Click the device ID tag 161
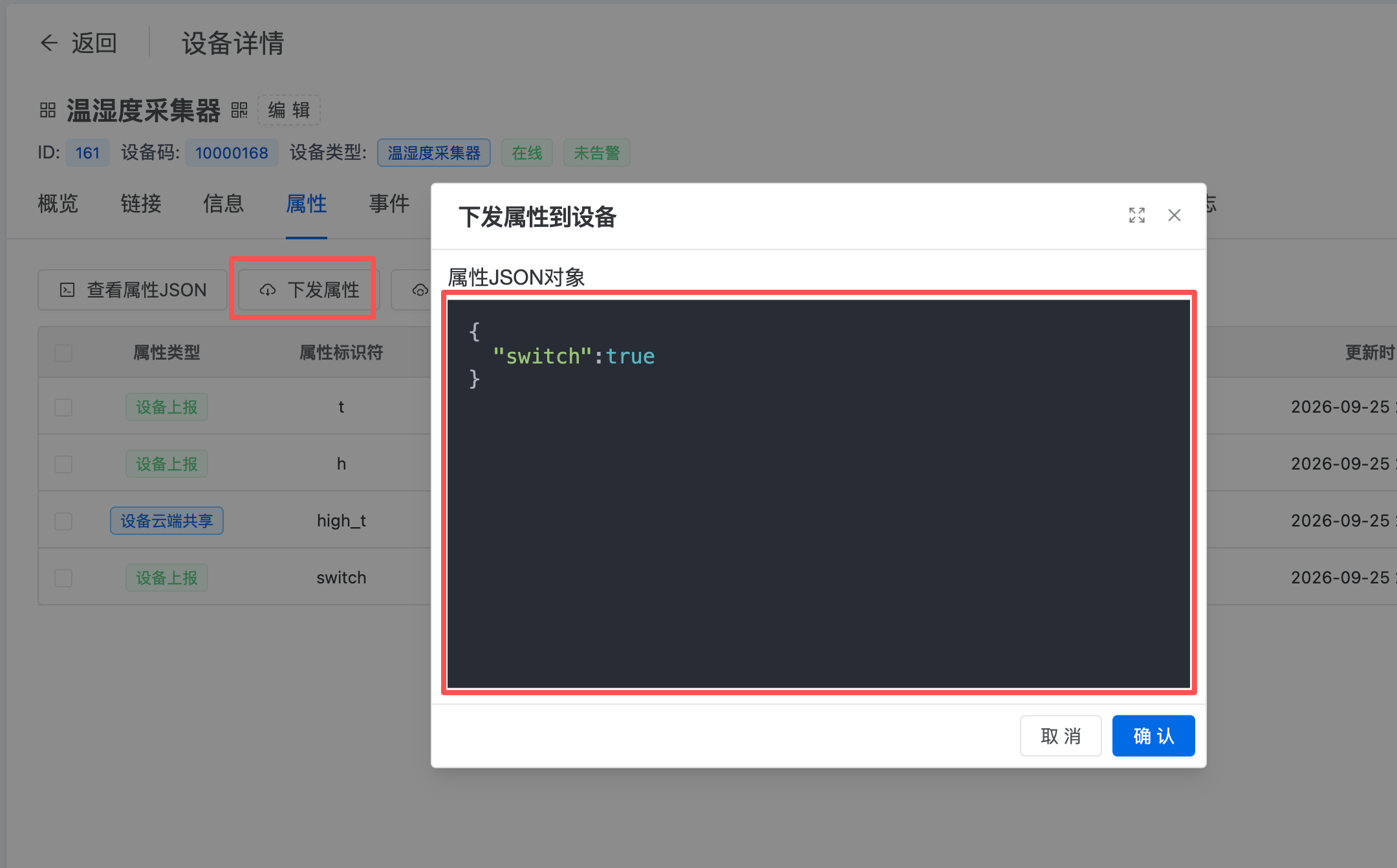This screenshot has height=868, width=1397. (87, 153)
